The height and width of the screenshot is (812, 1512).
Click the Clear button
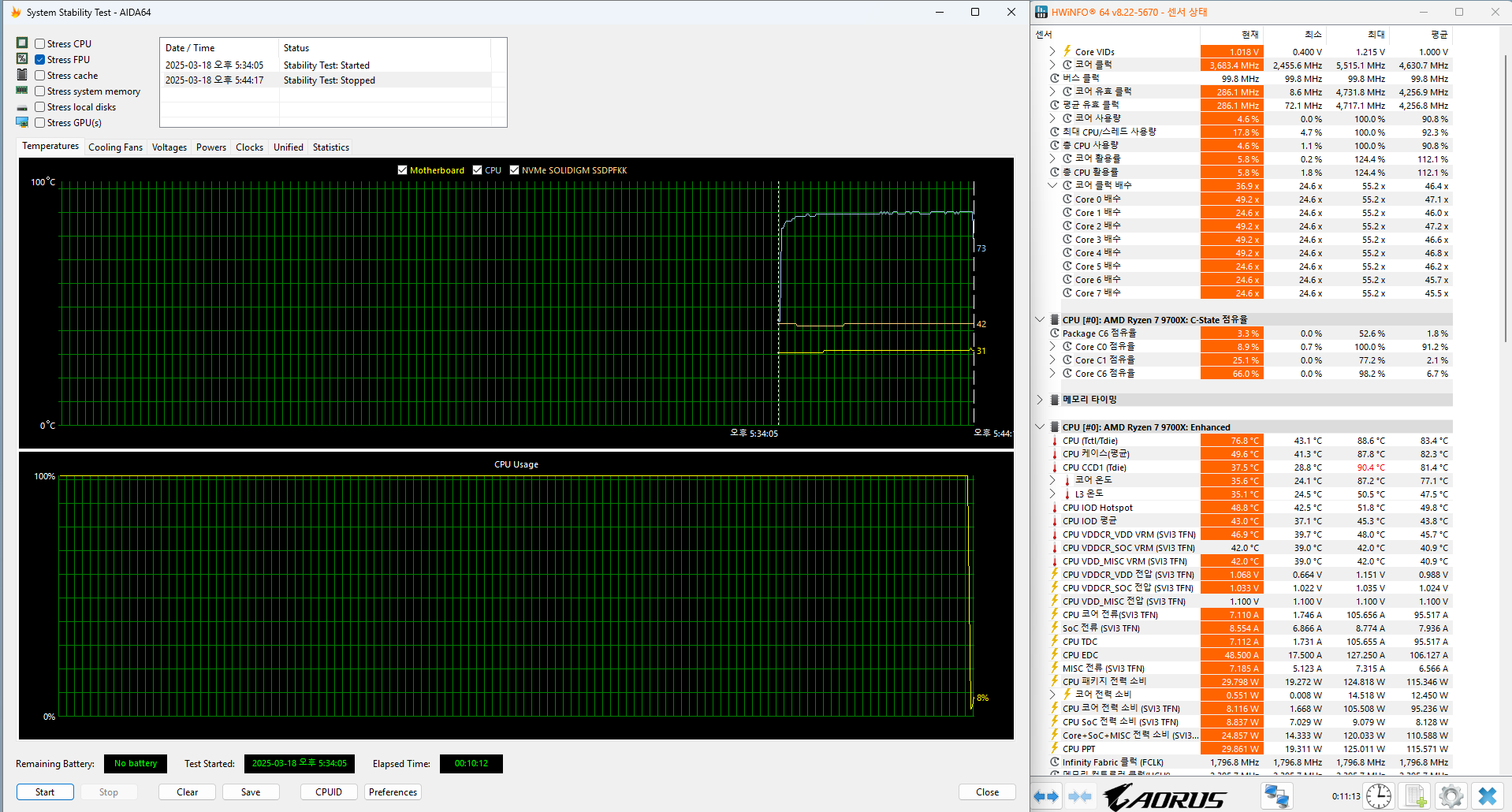187,792
